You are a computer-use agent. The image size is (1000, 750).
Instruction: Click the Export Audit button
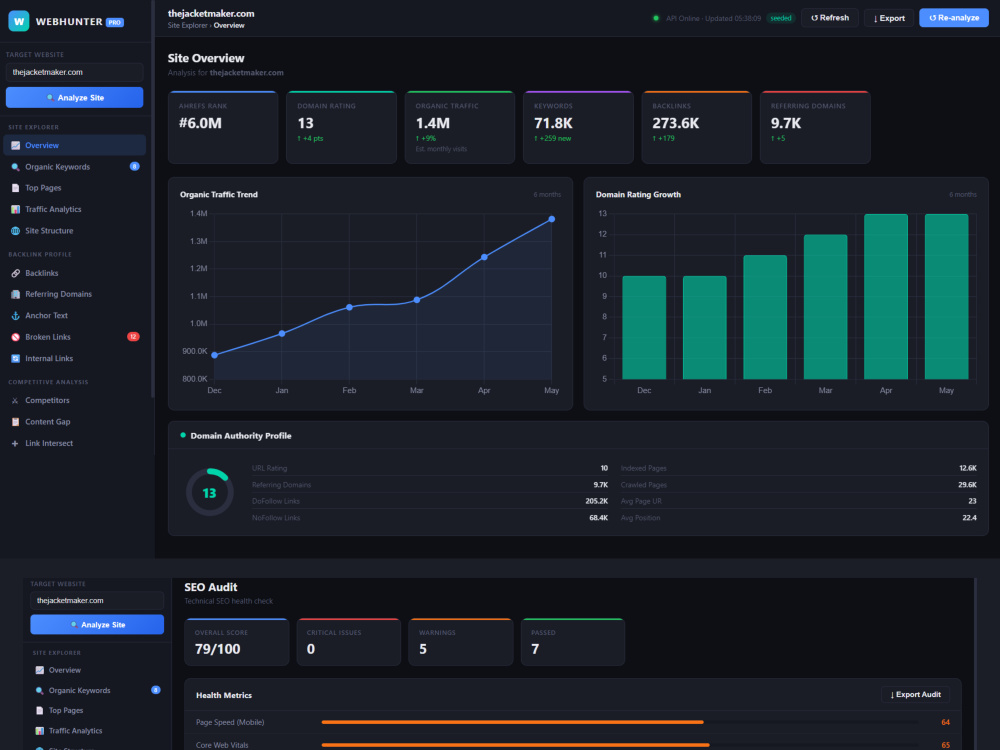tap(915, 695)
